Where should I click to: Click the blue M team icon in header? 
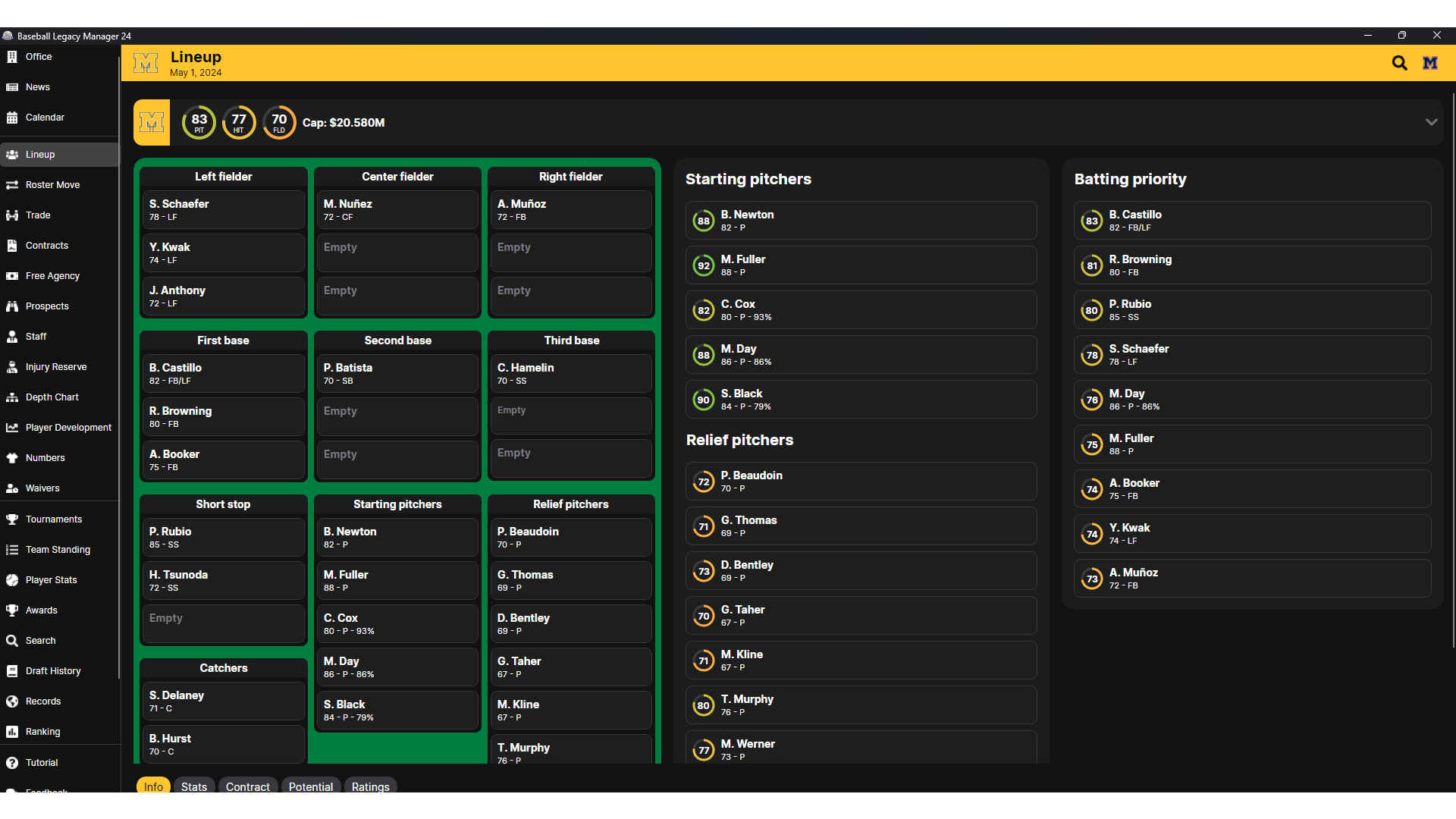tap(1430, 63)
